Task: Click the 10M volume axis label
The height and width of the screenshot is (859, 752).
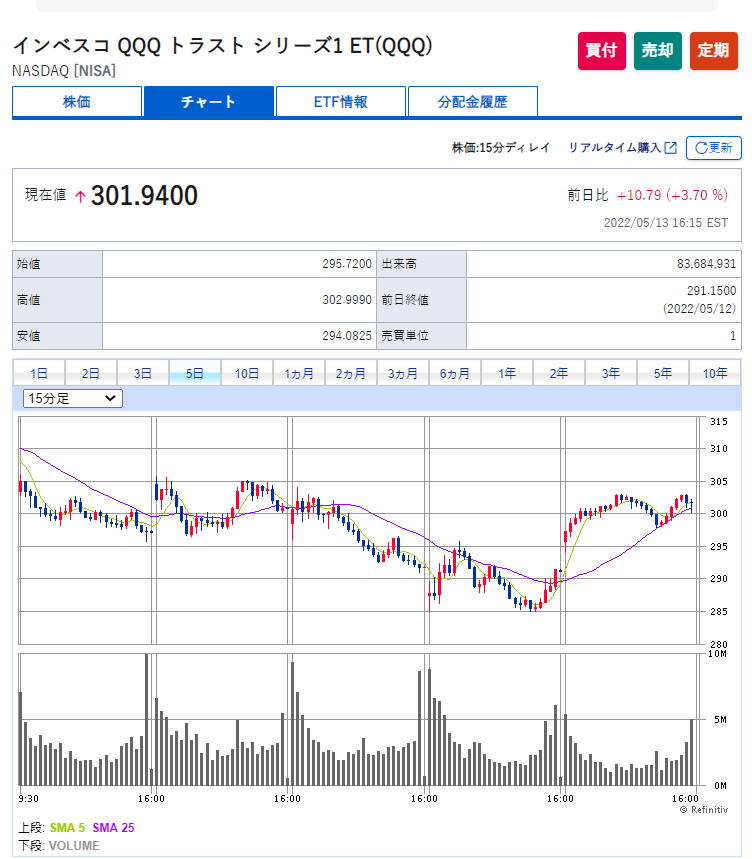Action: pos(717,654)
